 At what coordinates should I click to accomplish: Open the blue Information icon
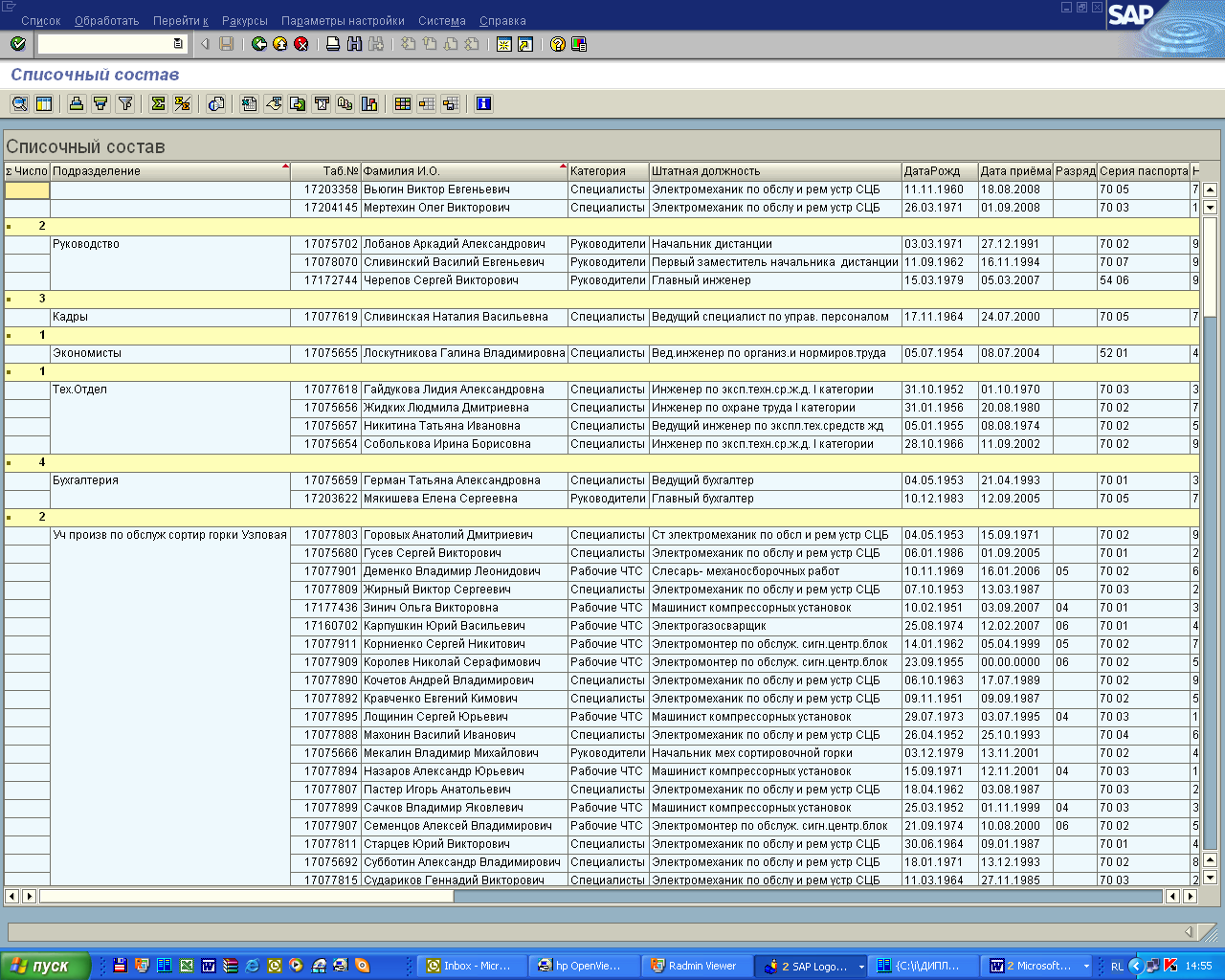coord(484,103)
